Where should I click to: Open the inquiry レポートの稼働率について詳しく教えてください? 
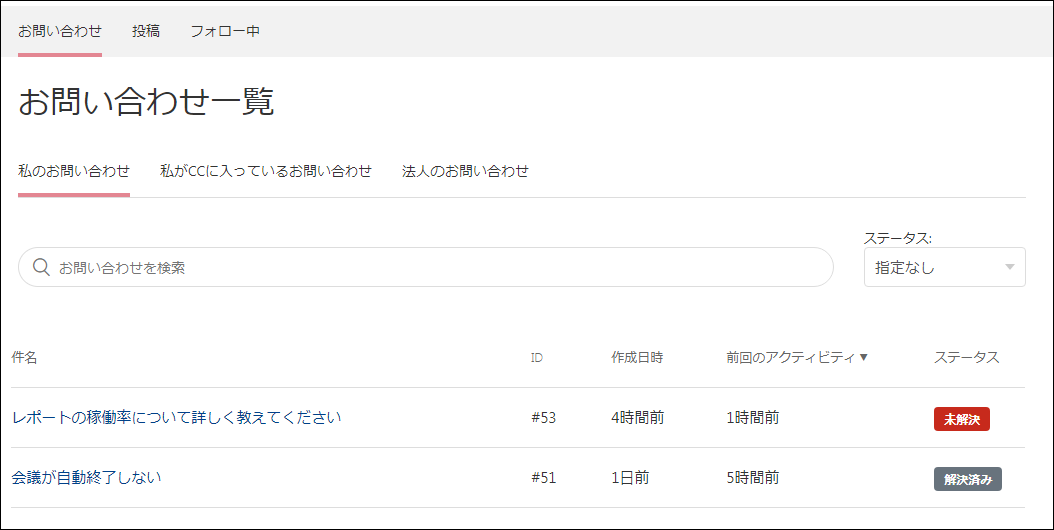coord(177,417)
